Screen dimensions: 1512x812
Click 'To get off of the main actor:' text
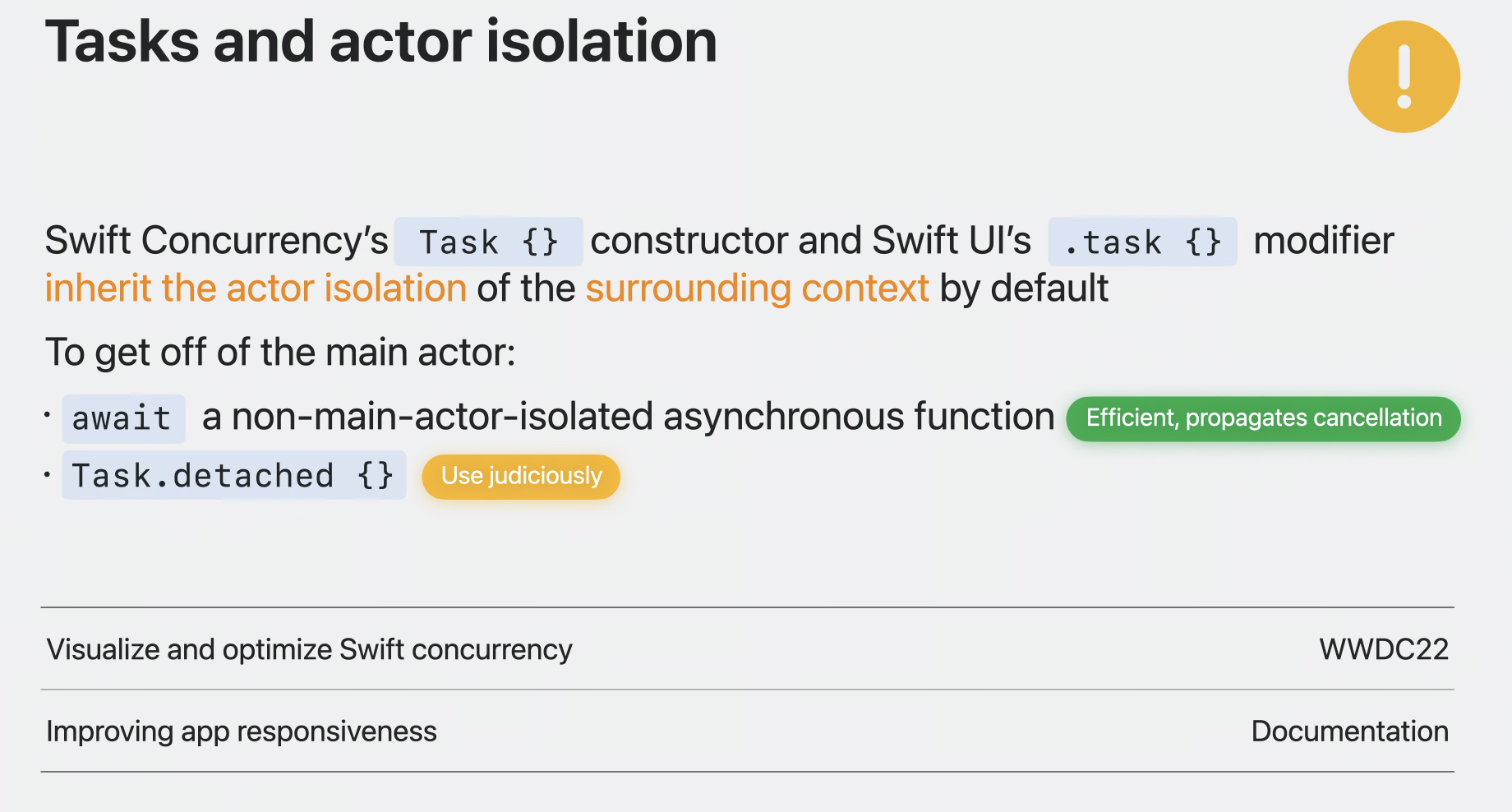click(280, 353)
